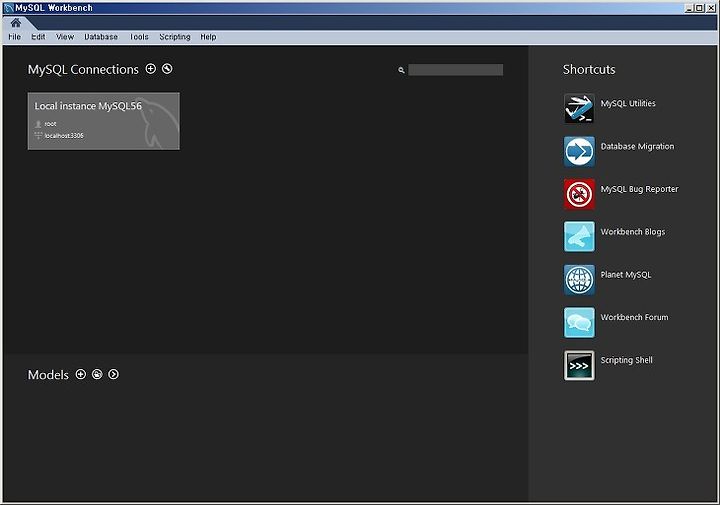Minimize the MySQL Workbench window
Screen dimensions: 720x505
(689, 8)
